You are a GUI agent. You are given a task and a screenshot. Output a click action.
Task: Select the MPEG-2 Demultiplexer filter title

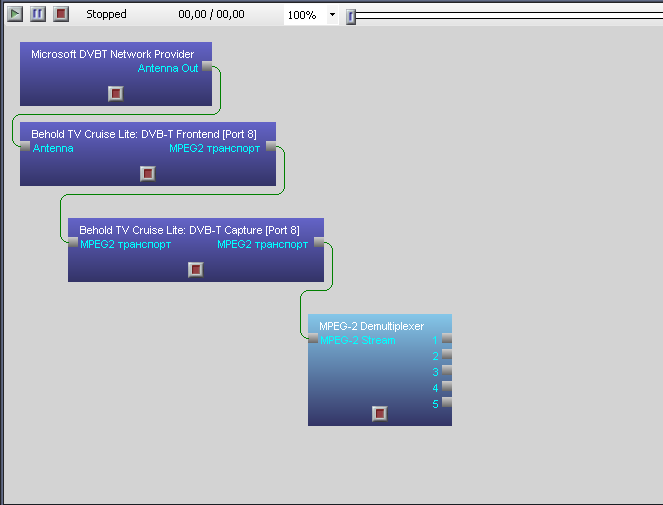[x=371, y=326]
